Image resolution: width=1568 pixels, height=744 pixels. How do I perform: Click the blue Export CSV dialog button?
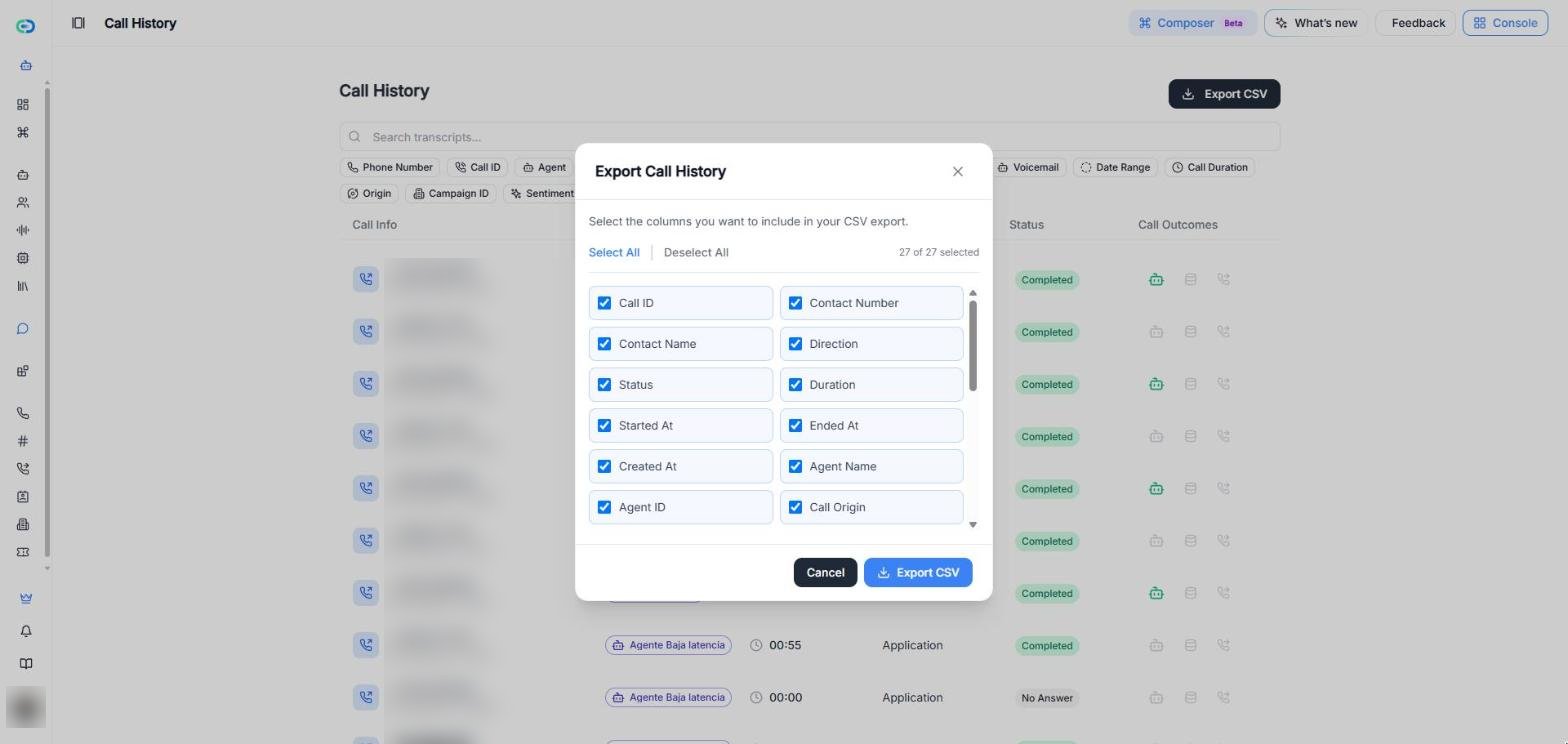coord(918,573)
